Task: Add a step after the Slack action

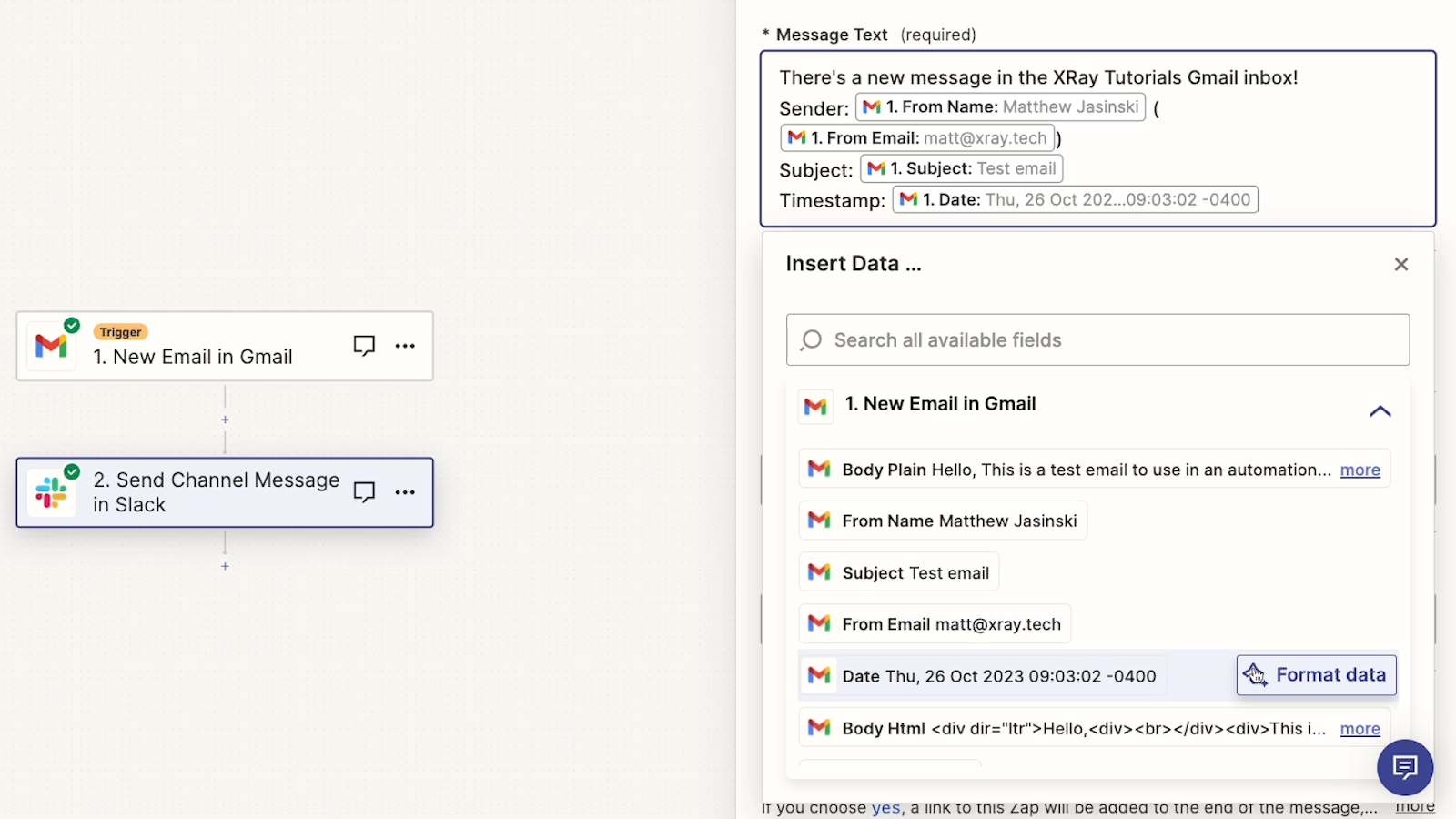Action: point(225,566)
